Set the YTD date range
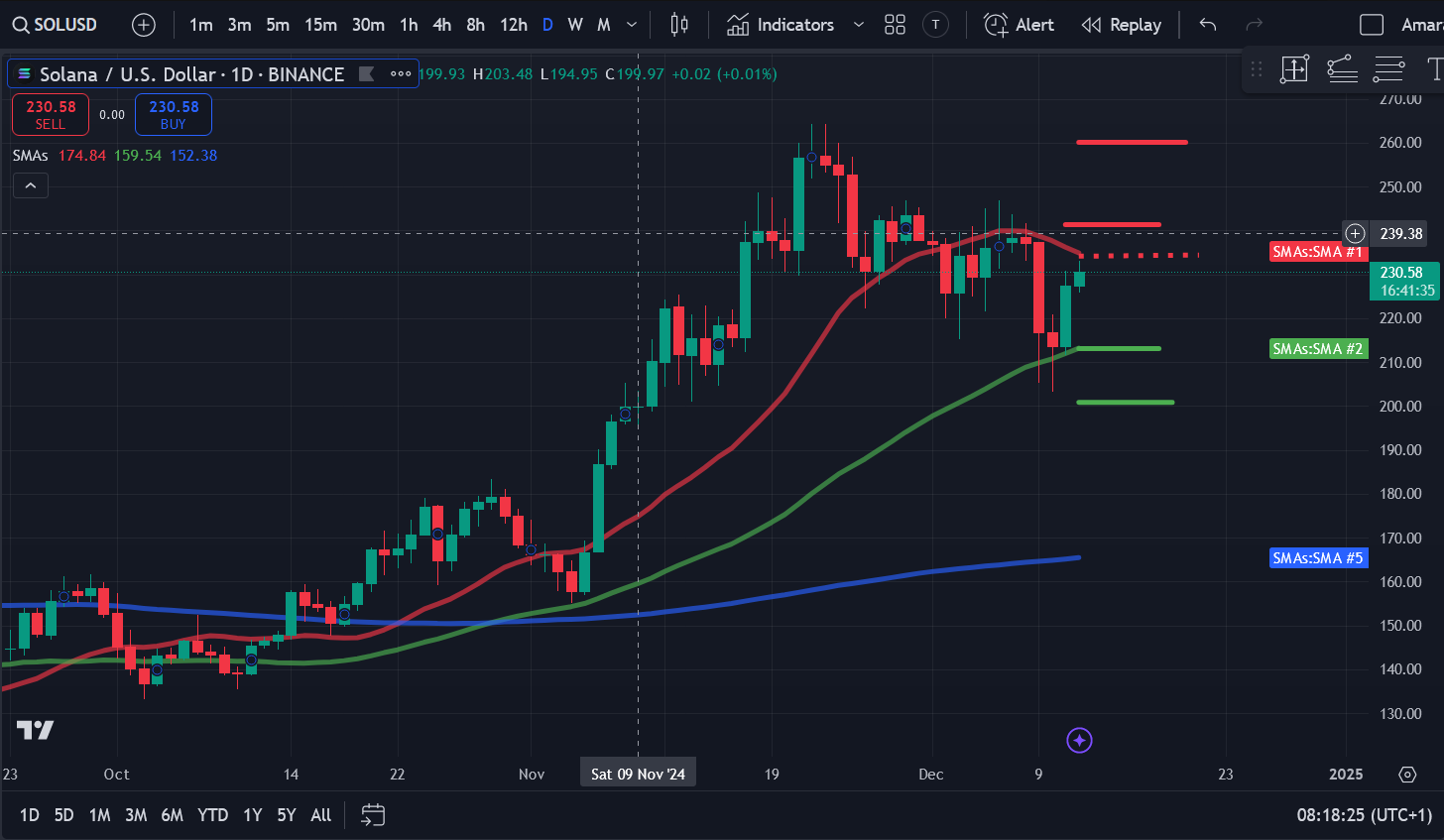Screen dimensions: 1444x840 pos(212,815)
